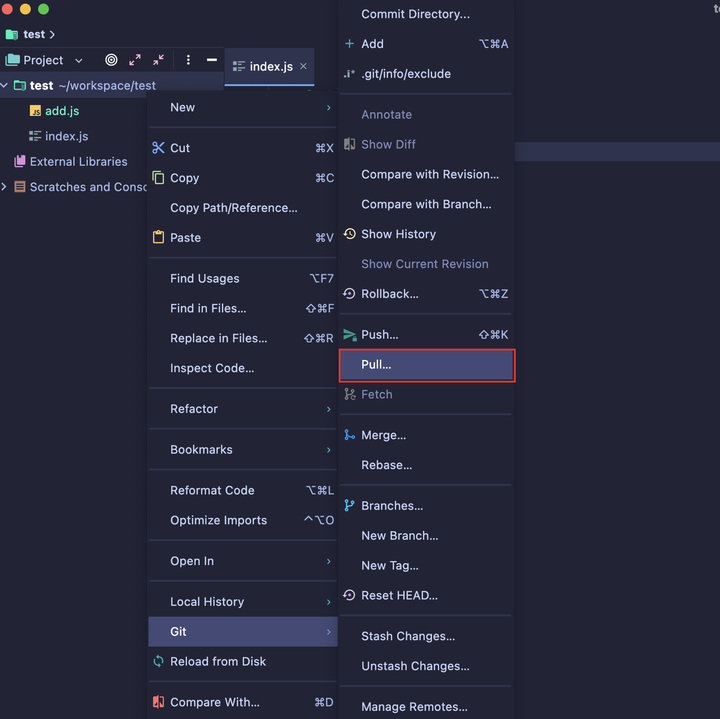Click the Collapse All arrows icon

[158, 60]
